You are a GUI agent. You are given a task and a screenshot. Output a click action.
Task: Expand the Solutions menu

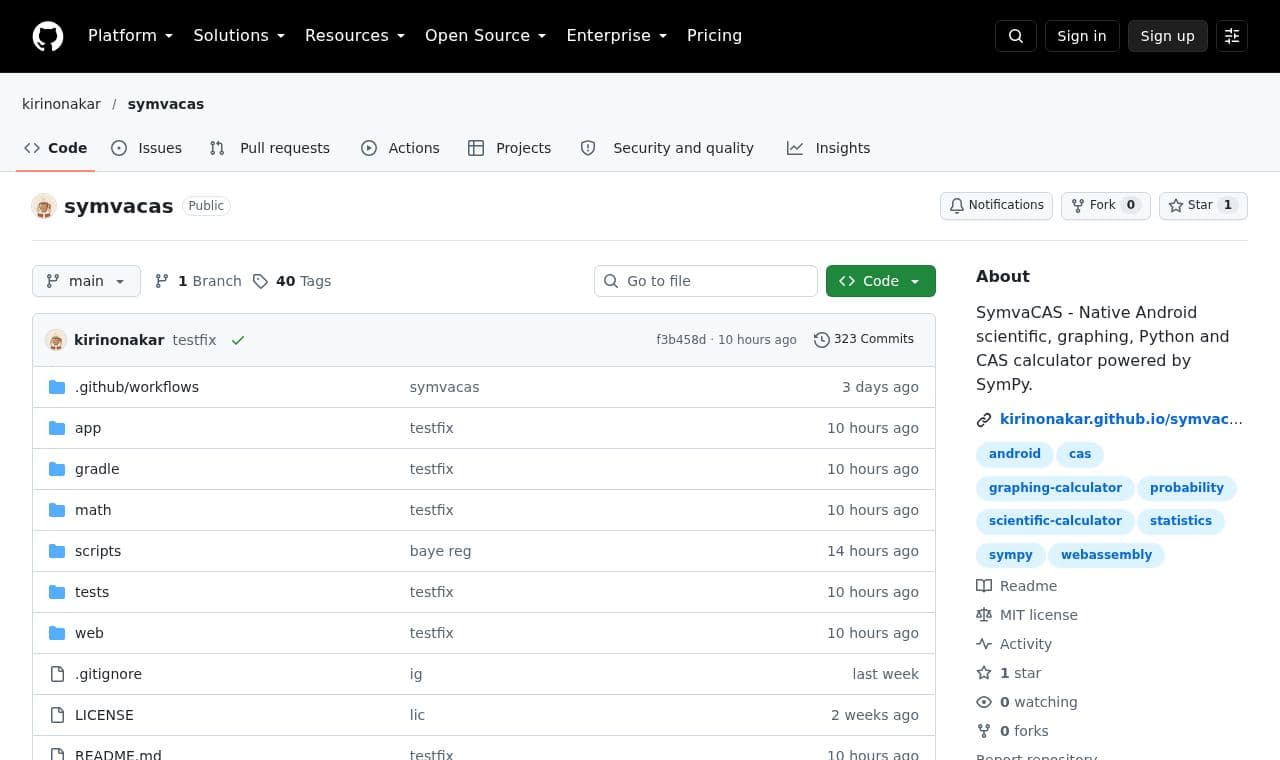pos(239,36)
